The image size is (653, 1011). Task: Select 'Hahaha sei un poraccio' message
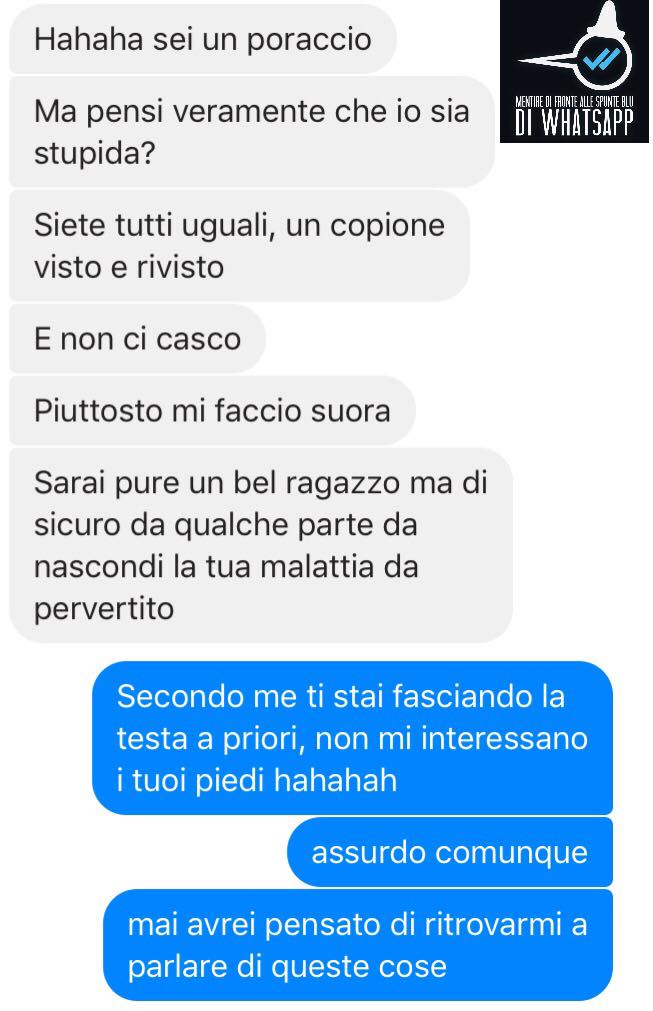[x=203, y=39]
